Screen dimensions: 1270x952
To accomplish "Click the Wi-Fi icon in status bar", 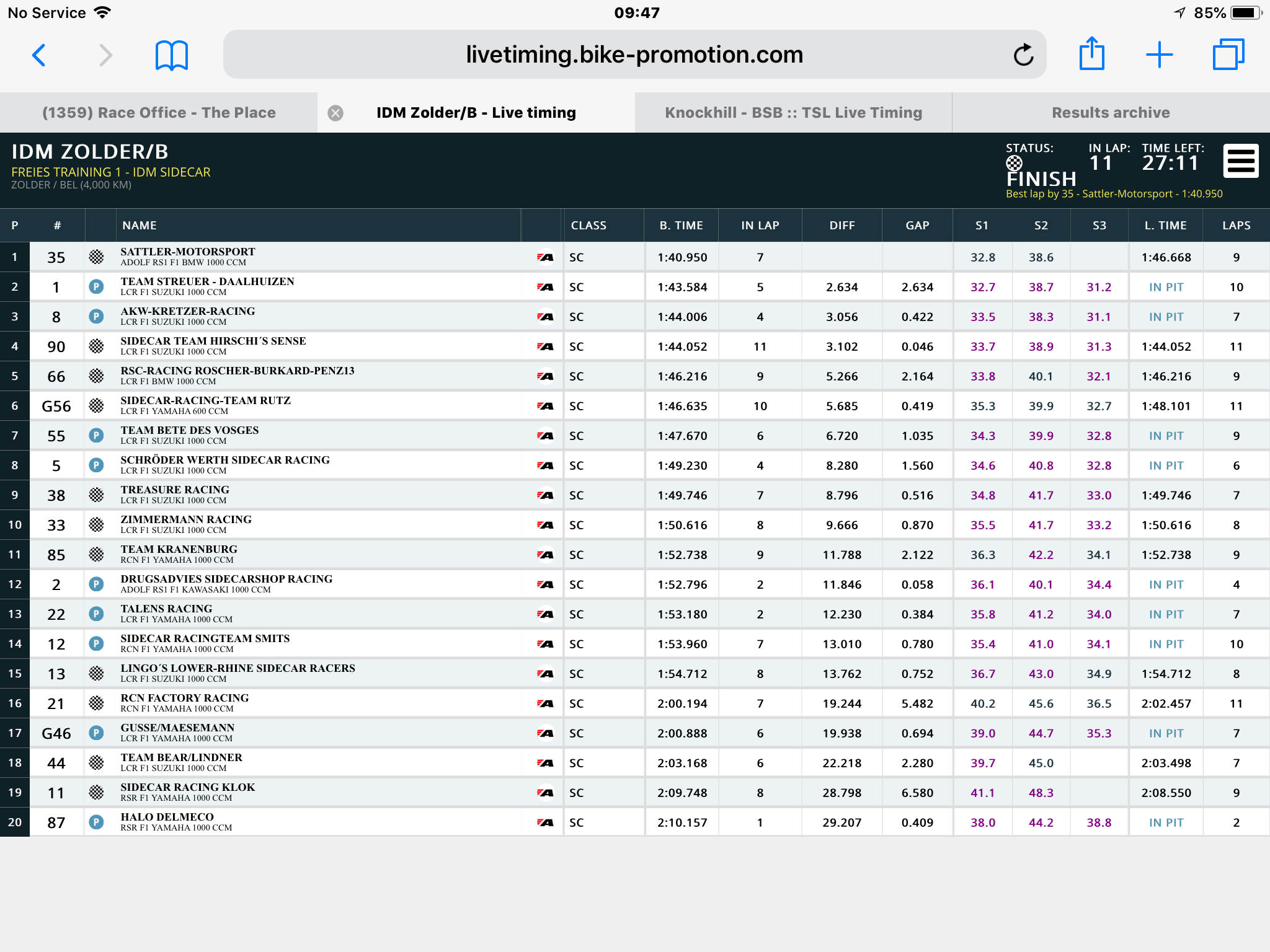I will tap(102, 12).
